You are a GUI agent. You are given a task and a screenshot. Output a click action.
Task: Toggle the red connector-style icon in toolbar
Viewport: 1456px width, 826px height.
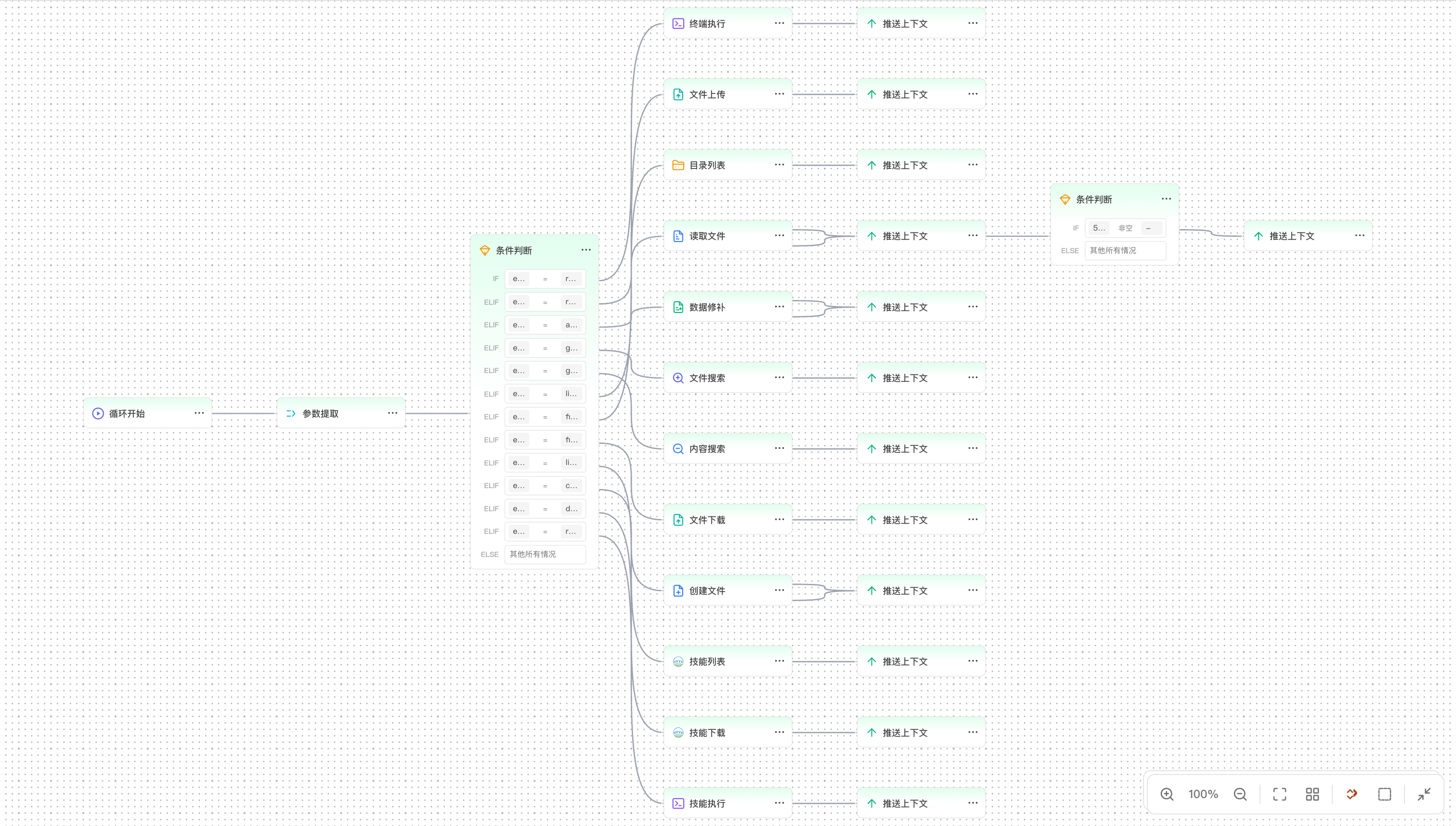click(1352, 794)
